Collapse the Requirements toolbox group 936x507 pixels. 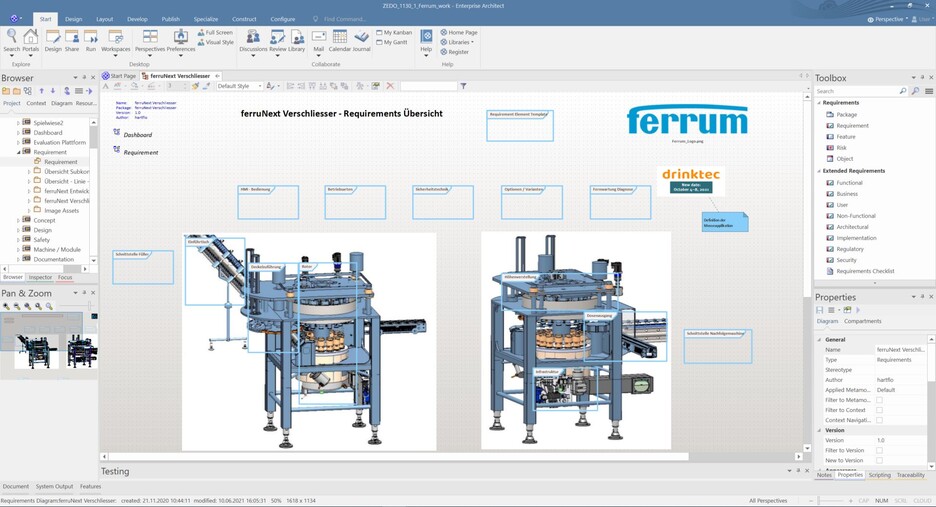click(819, 103)
